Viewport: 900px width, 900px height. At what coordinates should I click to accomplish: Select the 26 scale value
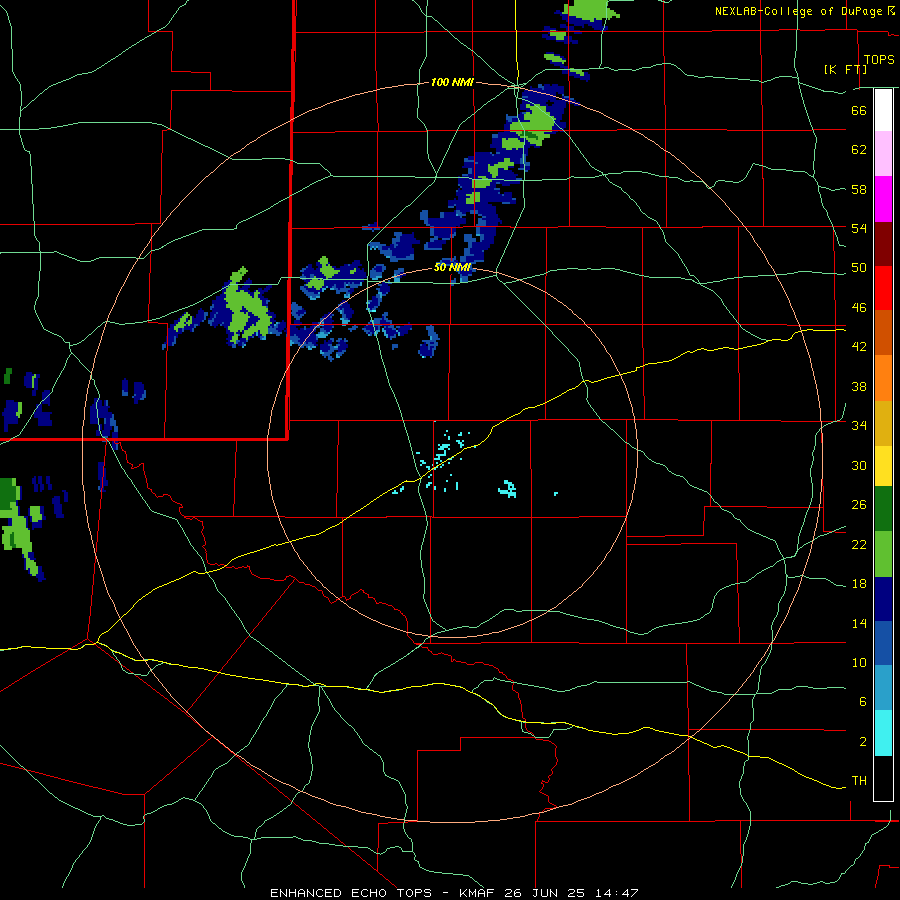(859, 505)
